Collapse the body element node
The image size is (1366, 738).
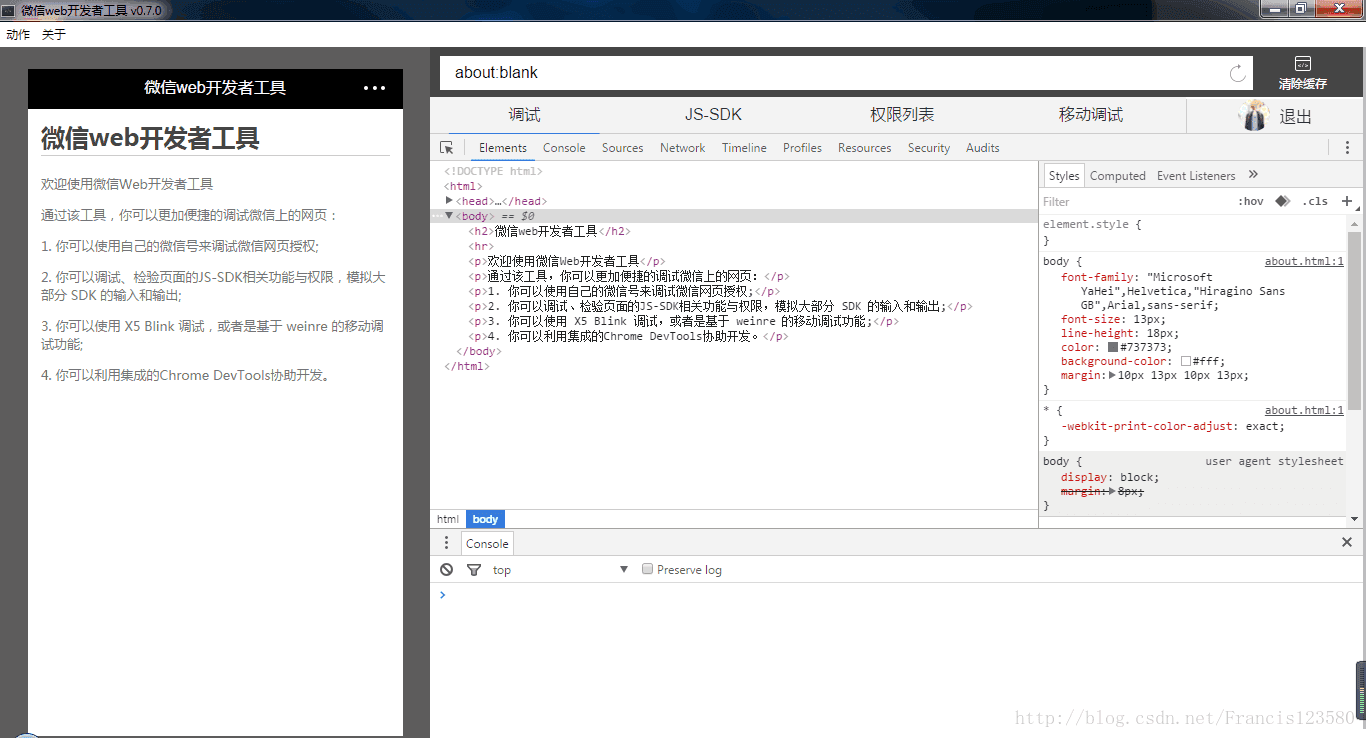click(449, 216)
